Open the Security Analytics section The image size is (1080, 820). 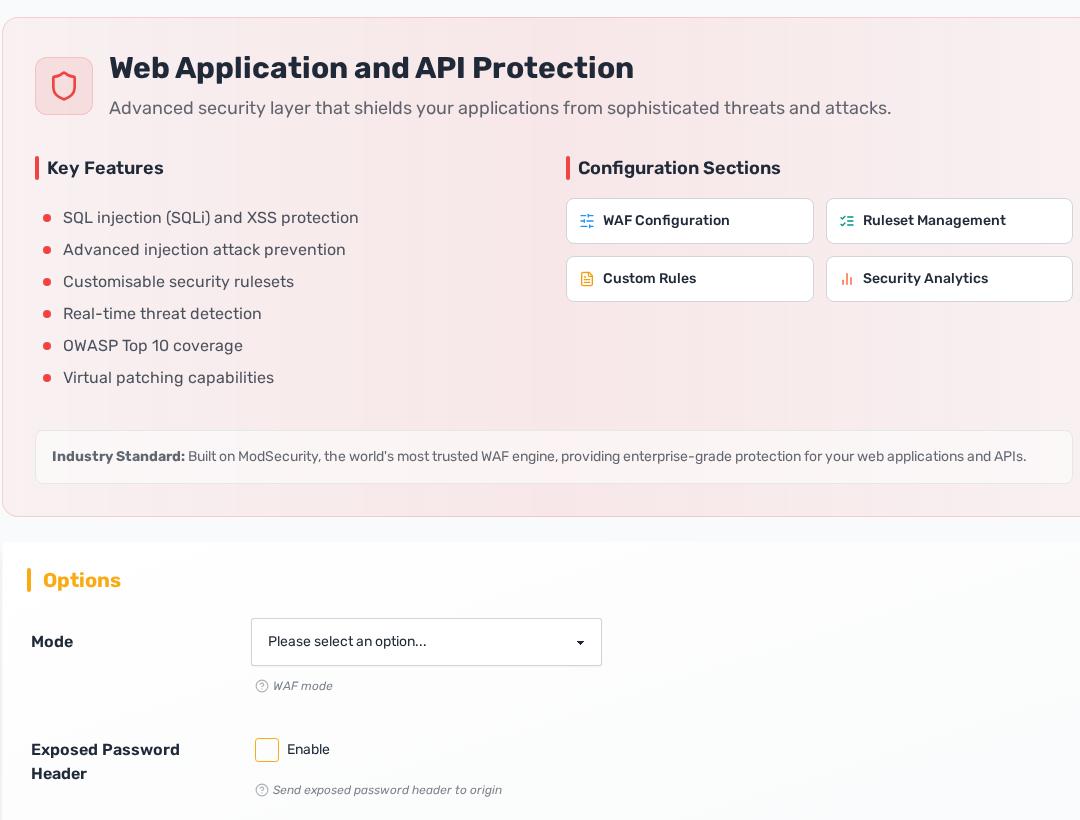pyautogui.click(x=949, y=279)
